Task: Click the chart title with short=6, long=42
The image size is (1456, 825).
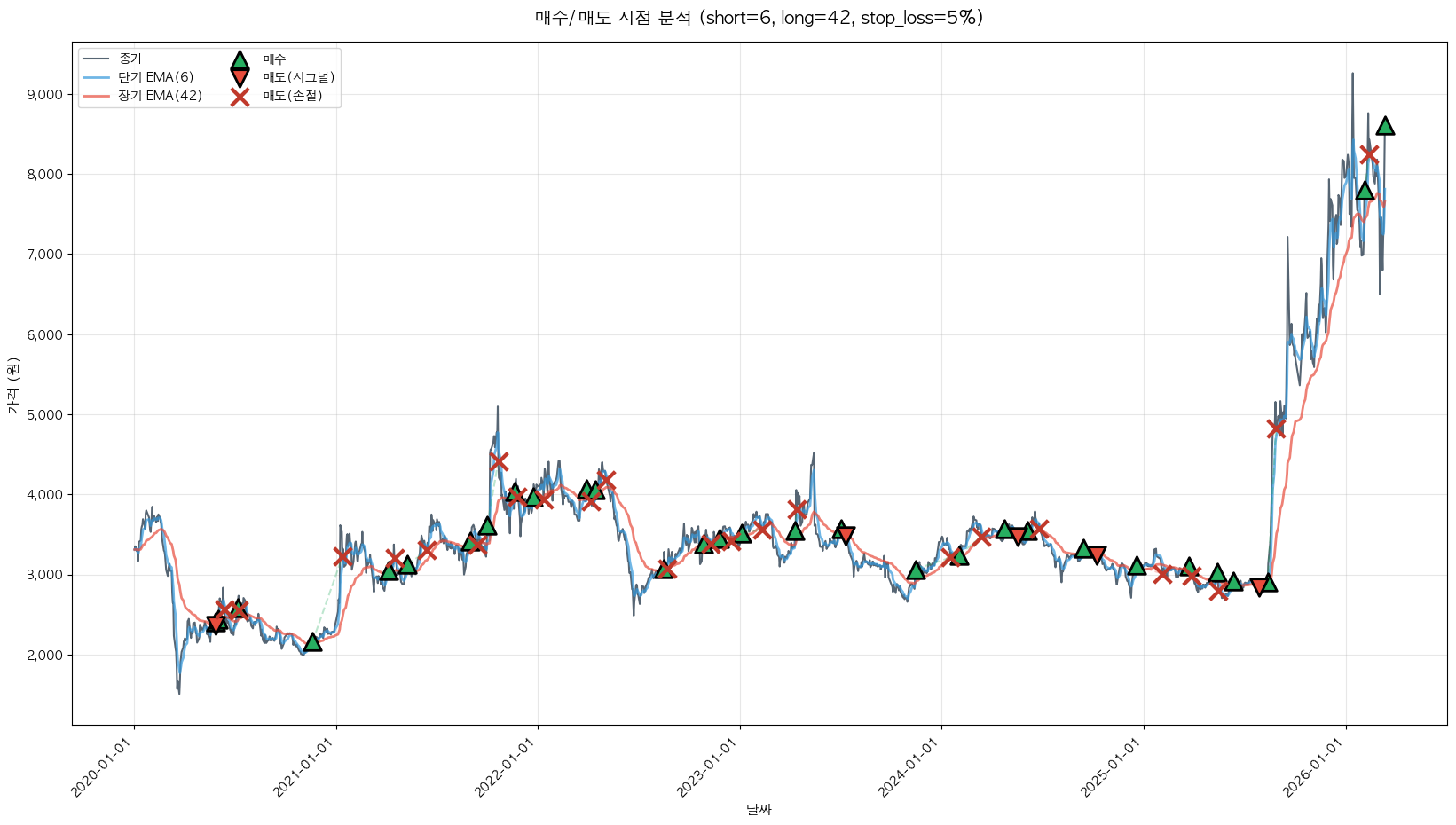Action: pyautogui.click(x=759, y=19)
